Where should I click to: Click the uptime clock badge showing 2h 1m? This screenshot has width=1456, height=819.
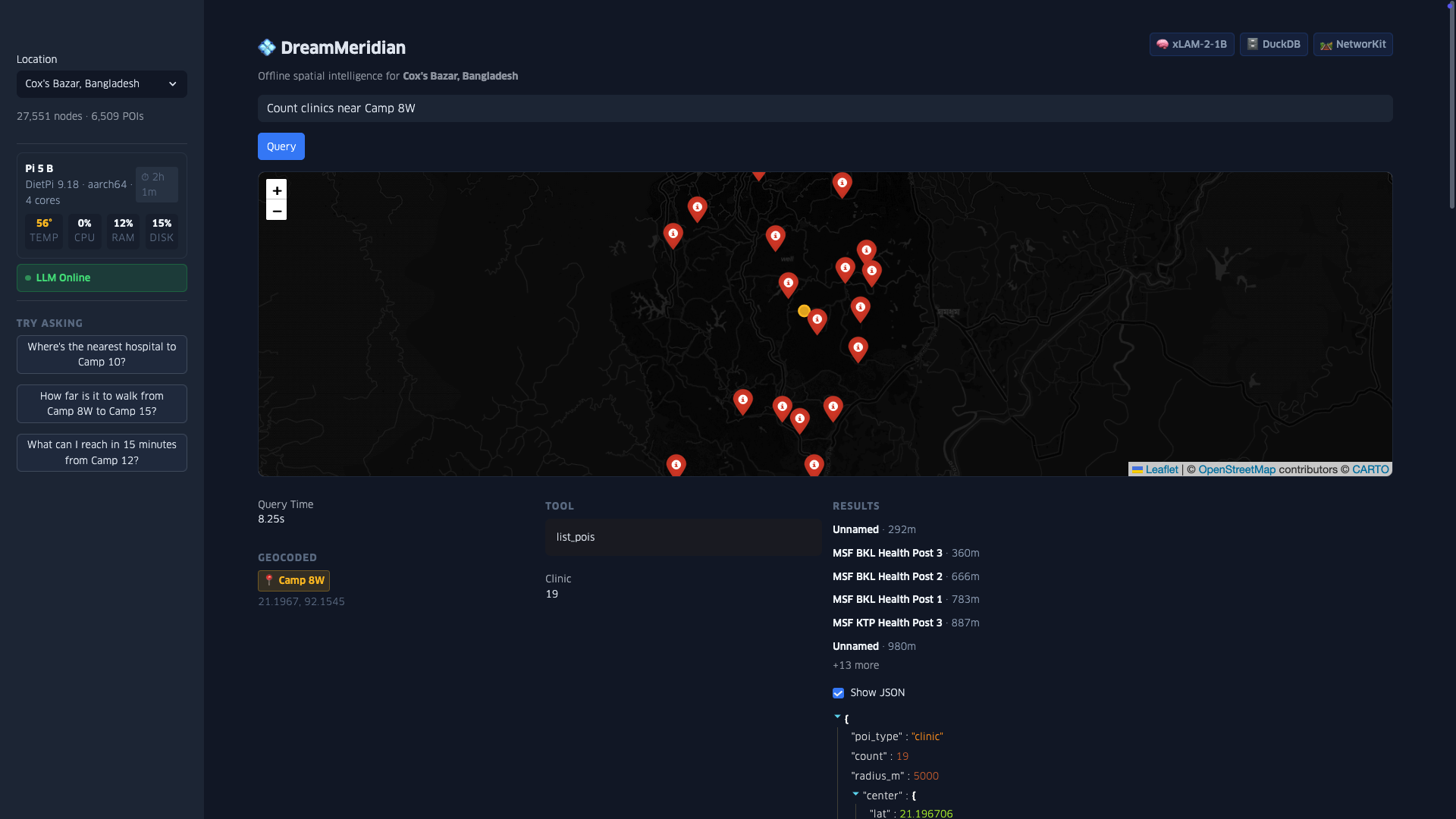(156, 184)
